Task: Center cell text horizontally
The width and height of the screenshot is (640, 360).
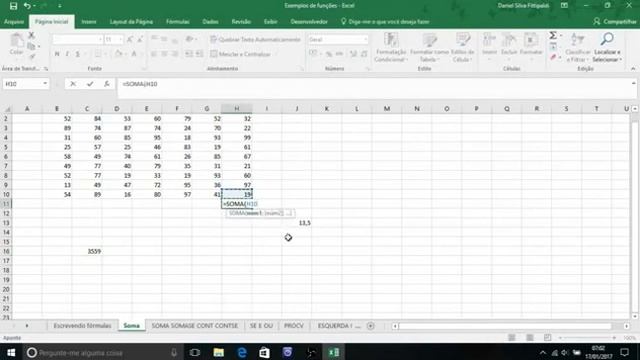Action: click(164, 54)
